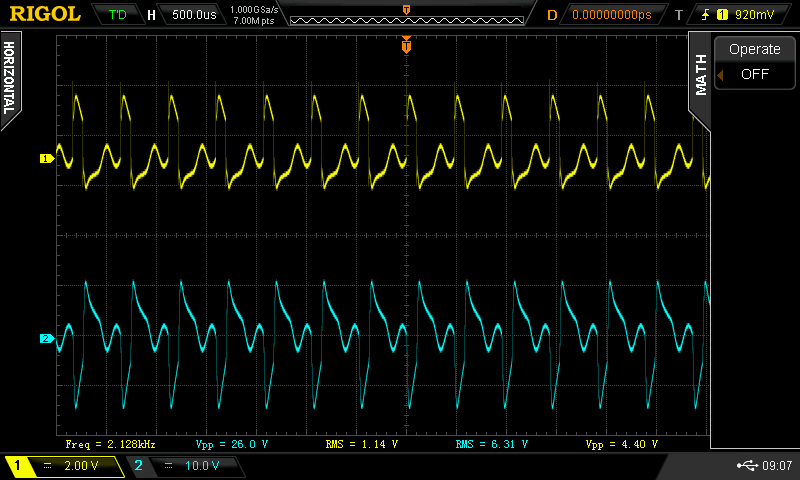
Task: Click the RMS = 6.31 V measurement
Action: (x=492, y=444)
